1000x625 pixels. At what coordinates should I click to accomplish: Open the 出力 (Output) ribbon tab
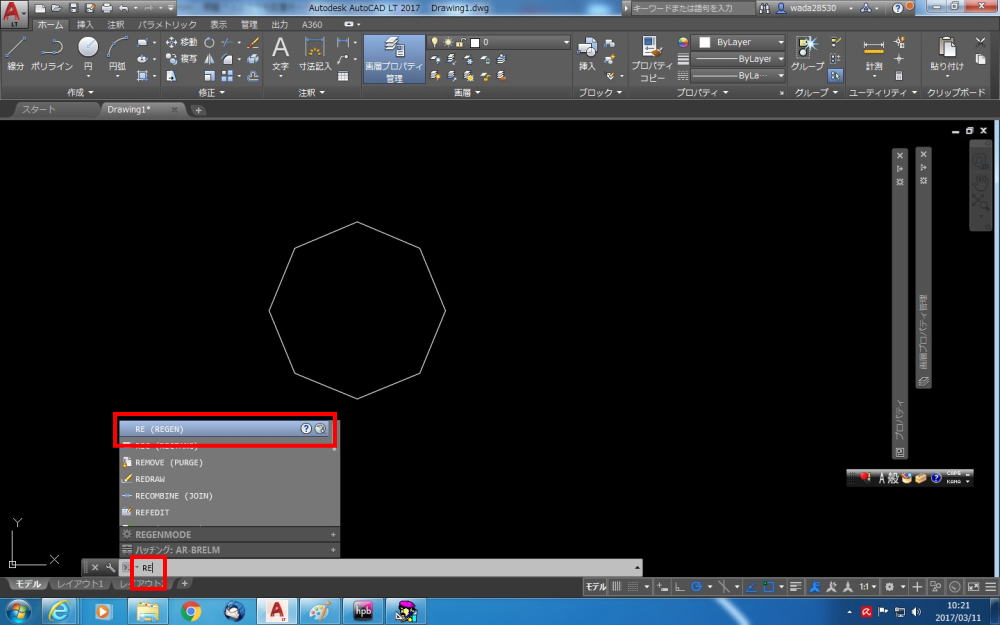(280, 25)
